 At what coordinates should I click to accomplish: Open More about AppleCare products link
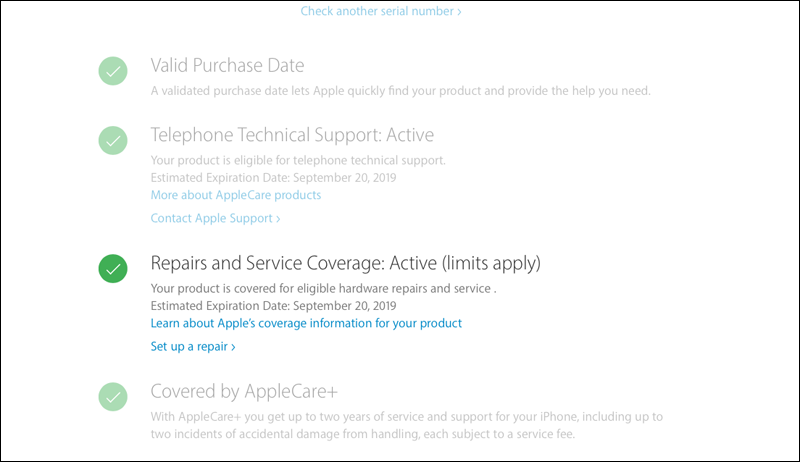pos(235,194)
